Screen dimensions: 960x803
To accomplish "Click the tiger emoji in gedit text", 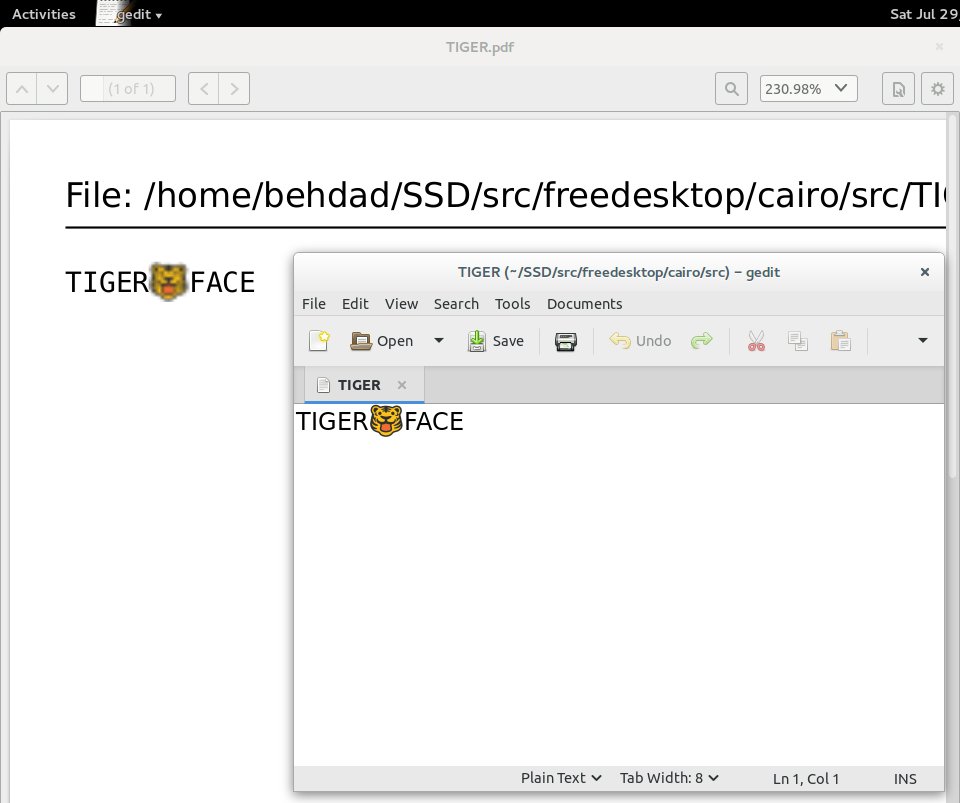I will 386,420.
